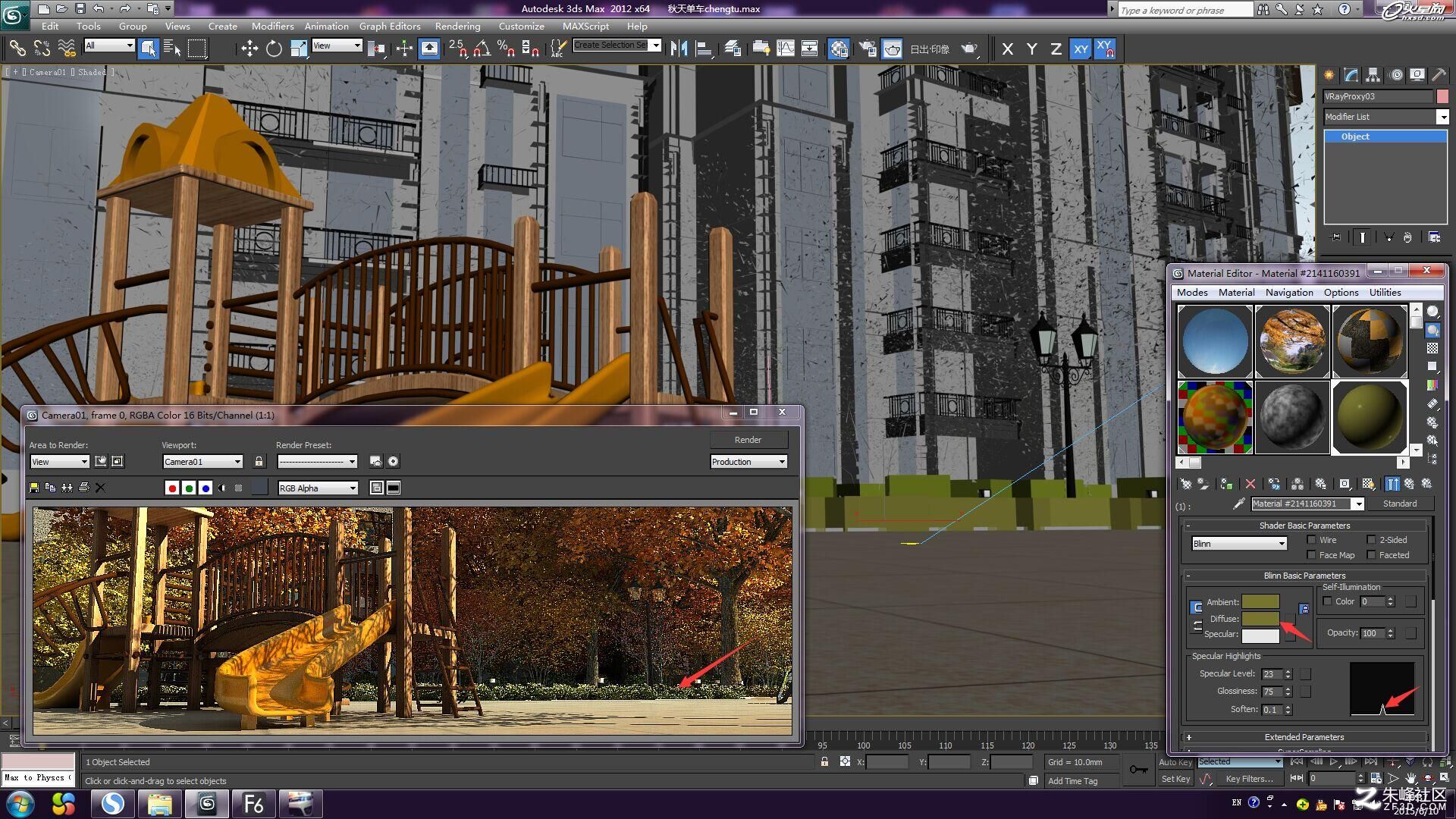This screenshot has height=819, width=1456.
Task: Activate the Select and Rotate tool
Action: tap(274, 49)
